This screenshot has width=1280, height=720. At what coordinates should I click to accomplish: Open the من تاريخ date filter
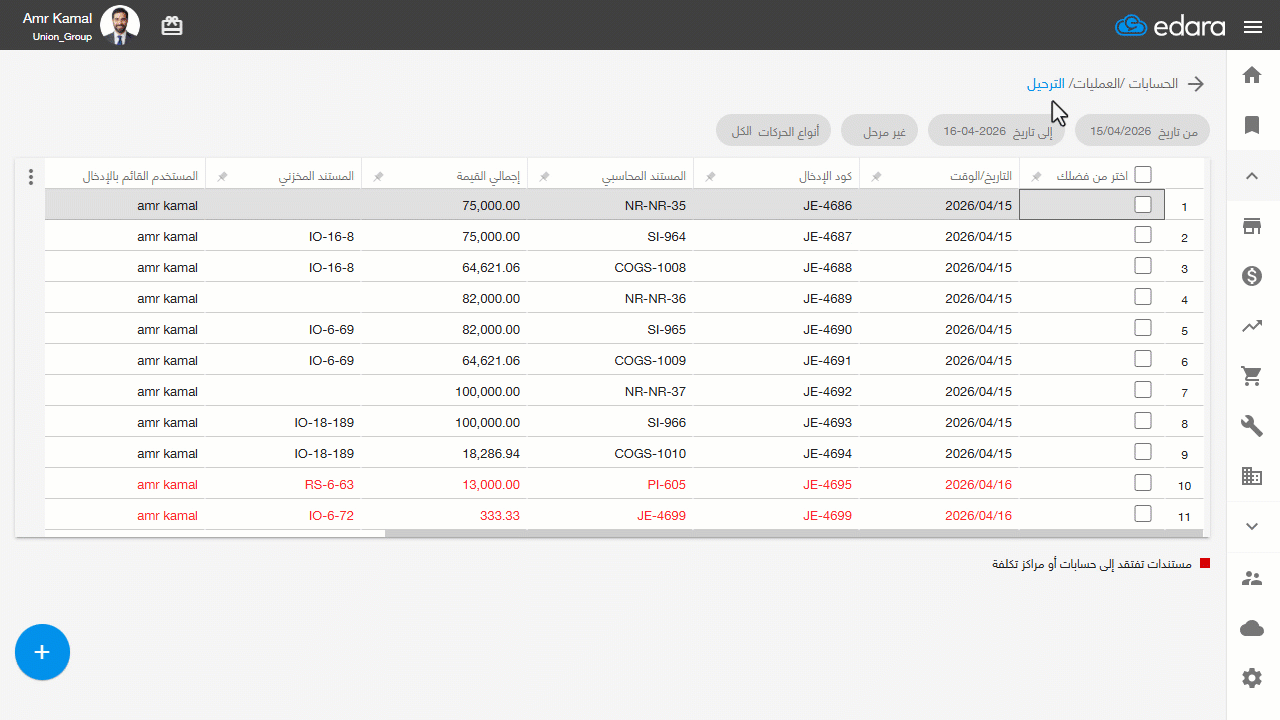[x=1142, y=131]
